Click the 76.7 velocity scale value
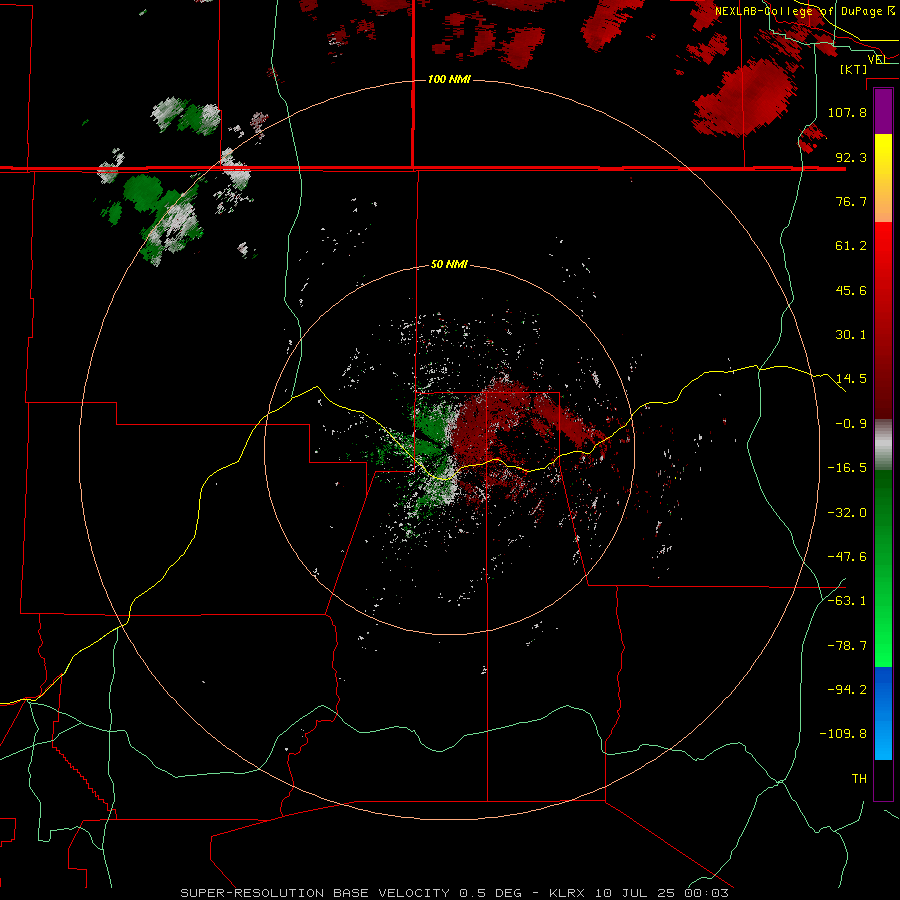 click(851, 201)
